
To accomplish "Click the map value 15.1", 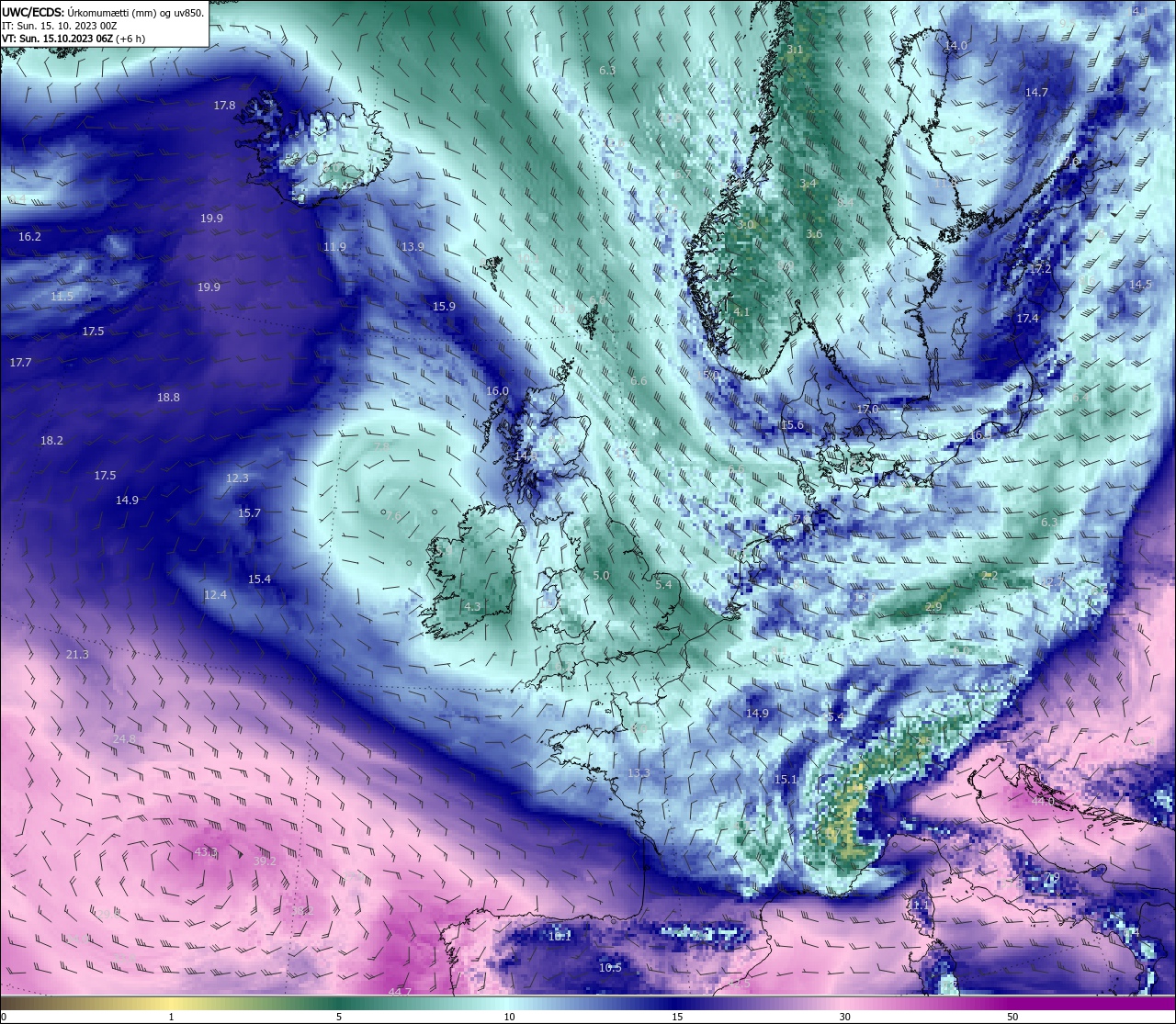I will pyautogui.click(x=786, y=780).
